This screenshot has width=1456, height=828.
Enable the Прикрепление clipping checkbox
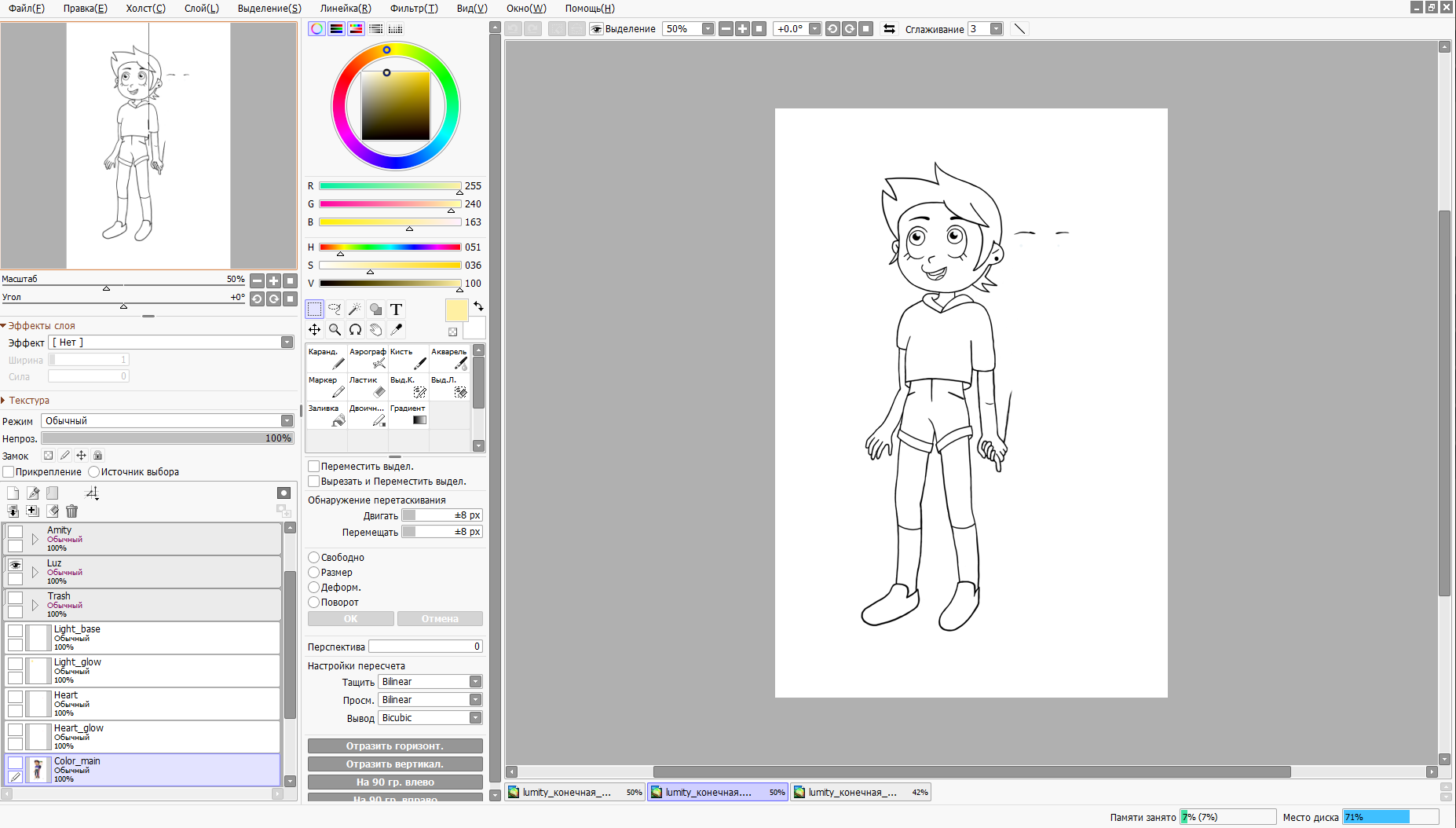[9, 472]
